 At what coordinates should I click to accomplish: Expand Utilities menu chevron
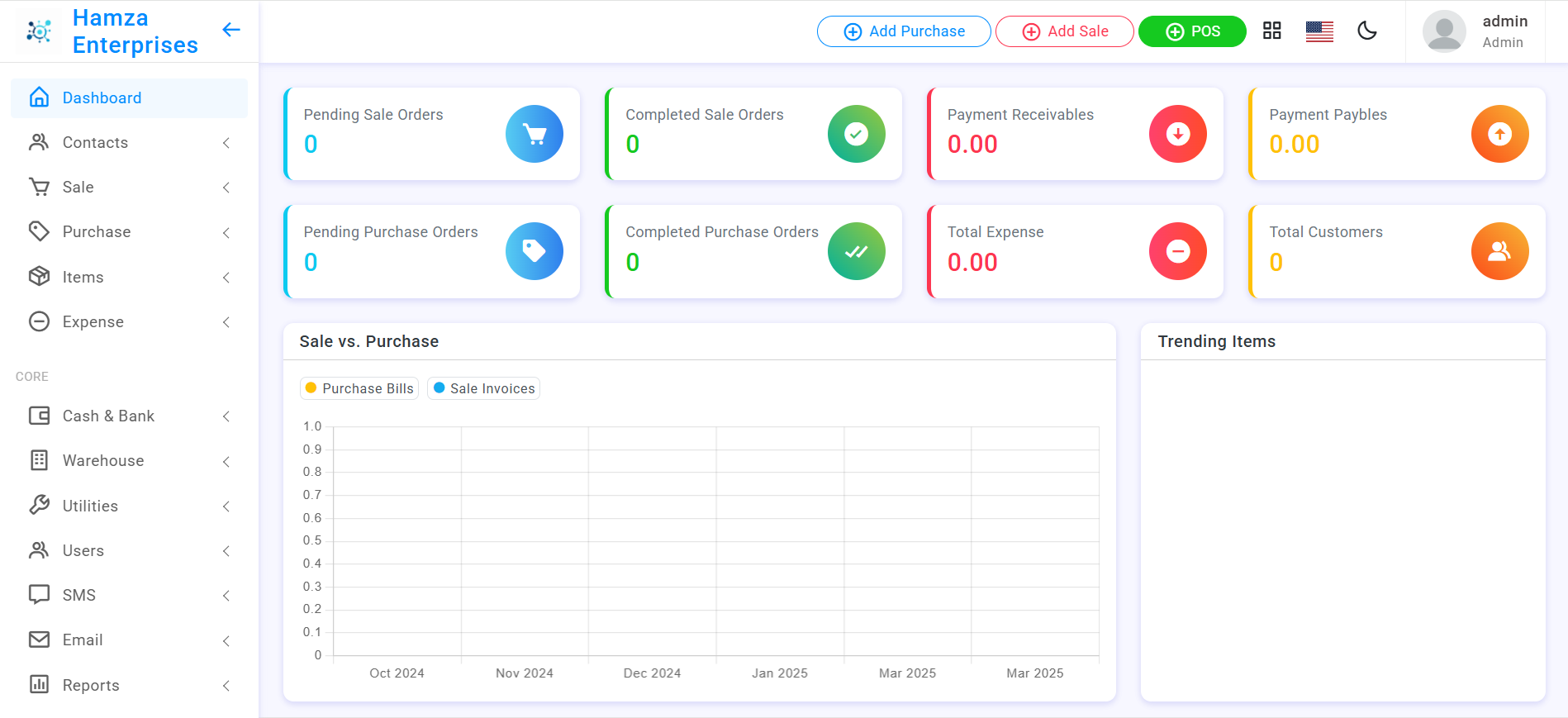tap(226, 506)
